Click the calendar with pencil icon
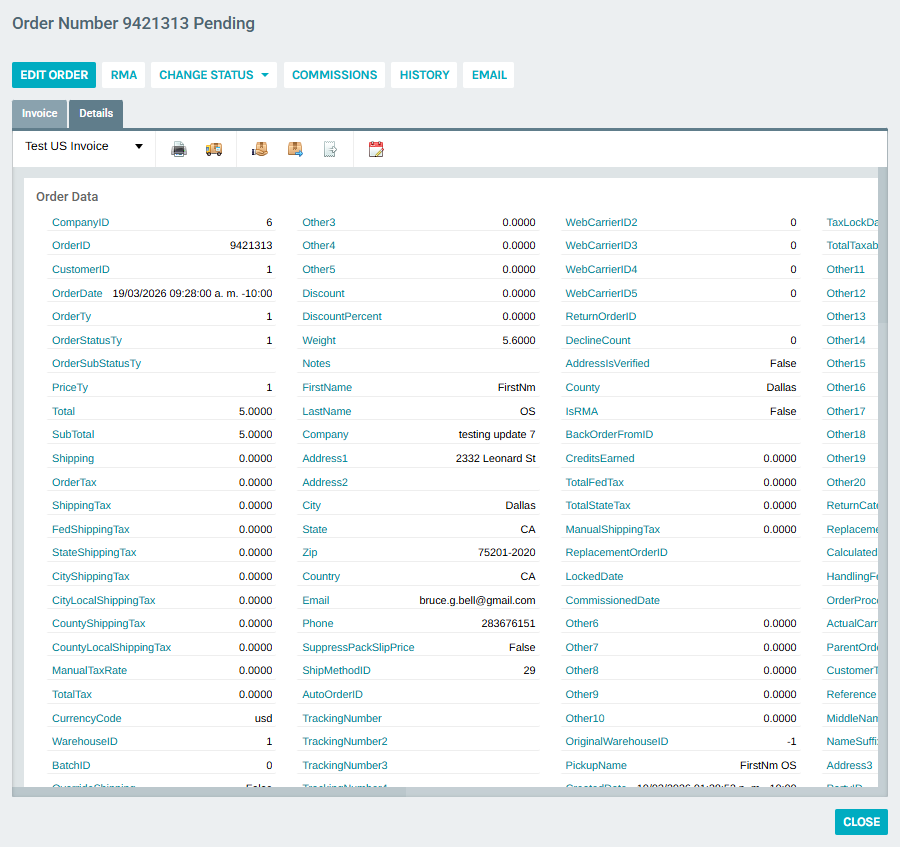The height and width of the screenshot is (847, 900). (376, 149)
